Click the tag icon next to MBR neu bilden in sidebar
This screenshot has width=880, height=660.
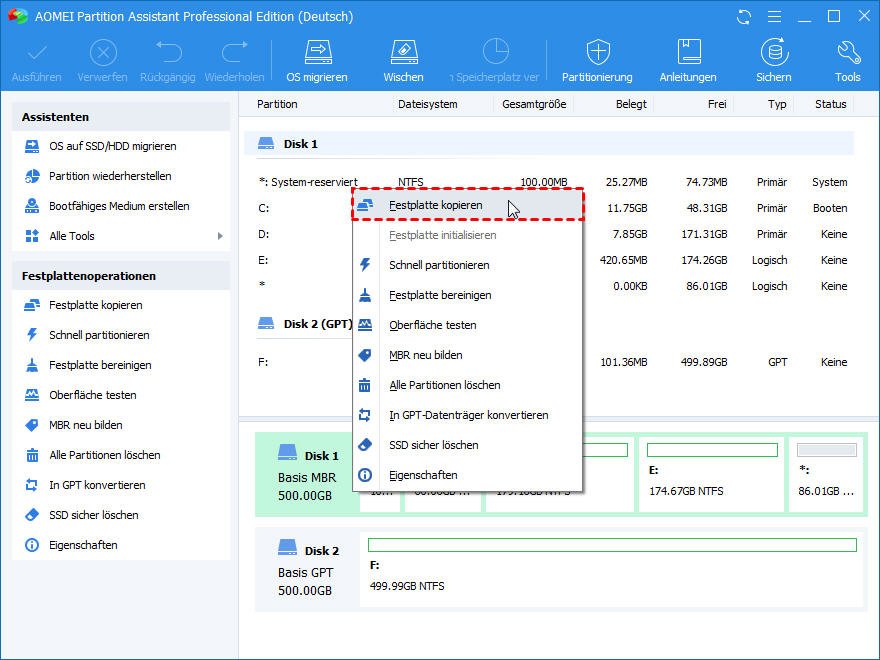pyautogui.click(x=32, y=425)
